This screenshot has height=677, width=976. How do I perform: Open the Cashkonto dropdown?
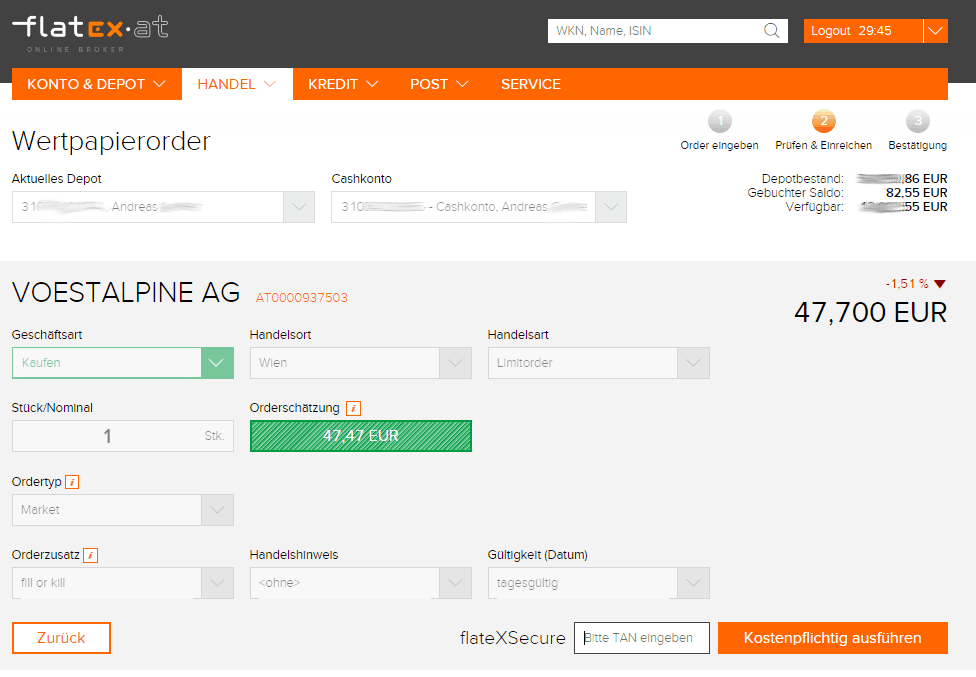479,207
